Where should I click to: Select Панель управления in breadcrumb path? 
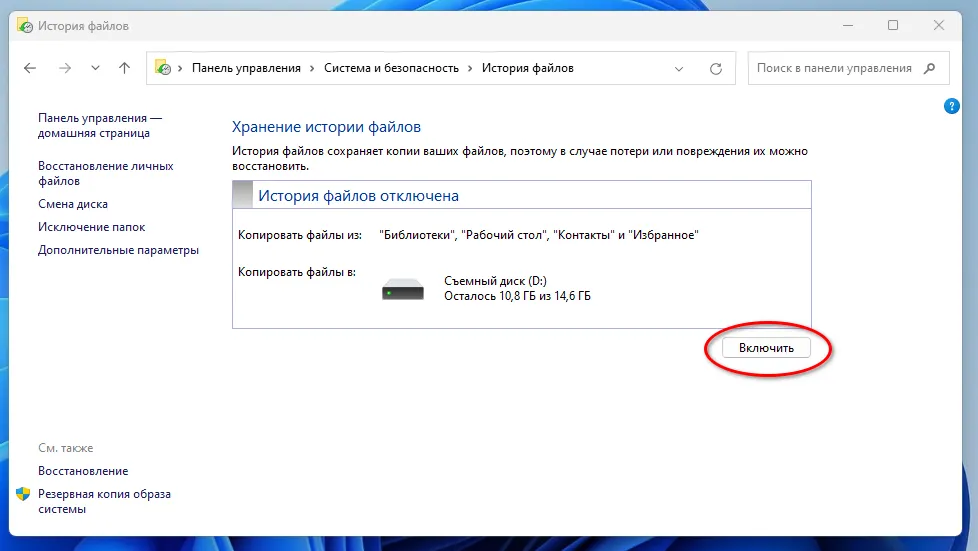[246, 68]
